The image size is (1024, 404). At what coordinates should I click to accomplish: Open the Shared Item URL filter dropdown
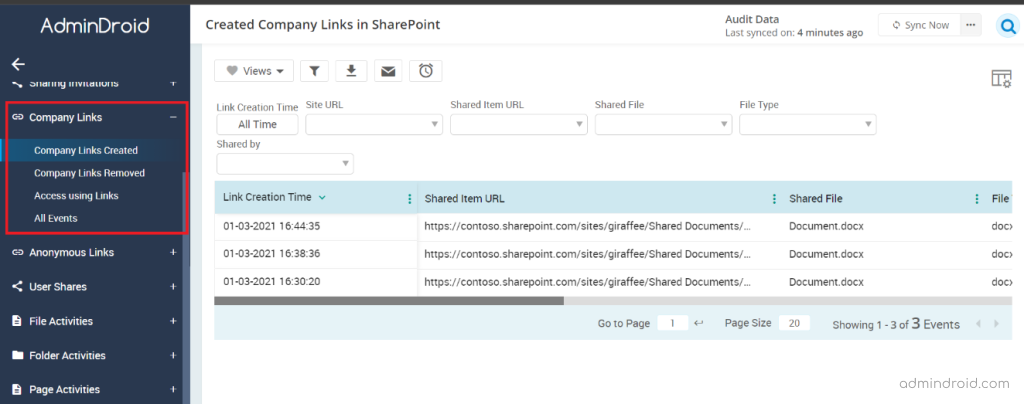(x=519, y=124)
